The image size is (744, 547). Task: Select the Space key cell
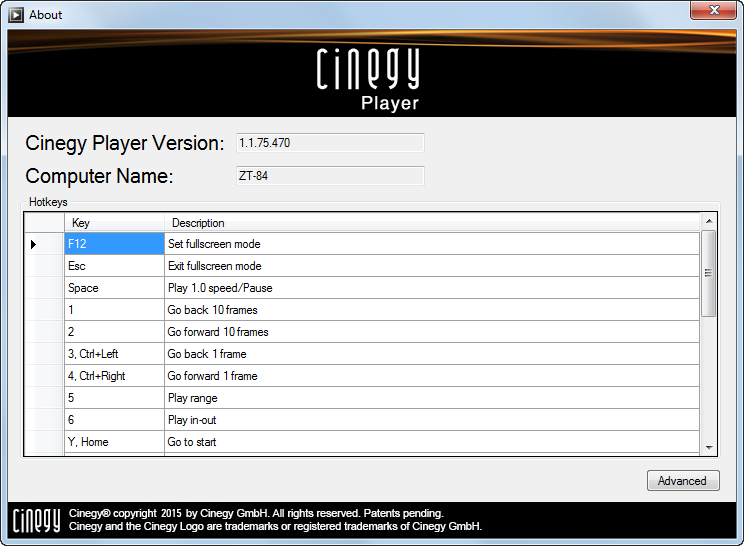(x=114, y=288)
